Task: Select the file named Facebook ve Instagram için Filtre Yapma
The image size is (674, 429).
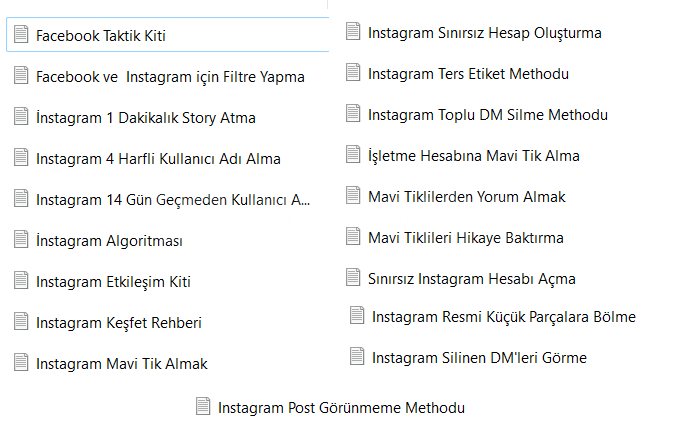Action: coord(170,76)
